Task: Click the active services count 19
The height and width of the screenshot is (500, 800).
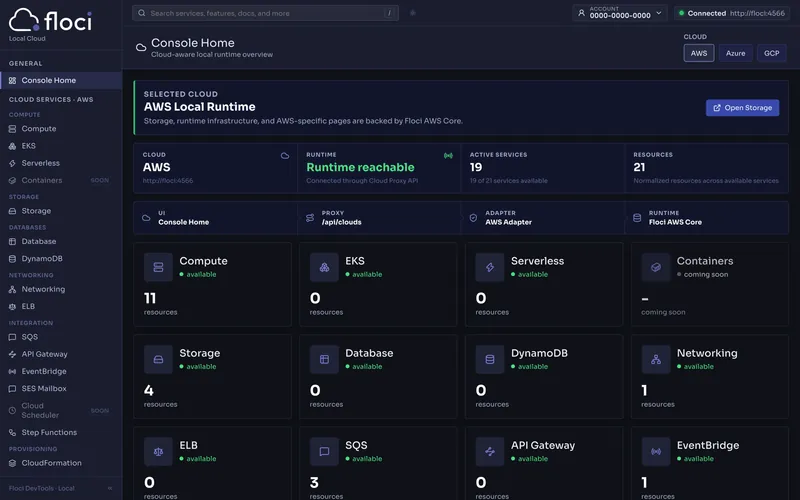Action: (476, 167)
